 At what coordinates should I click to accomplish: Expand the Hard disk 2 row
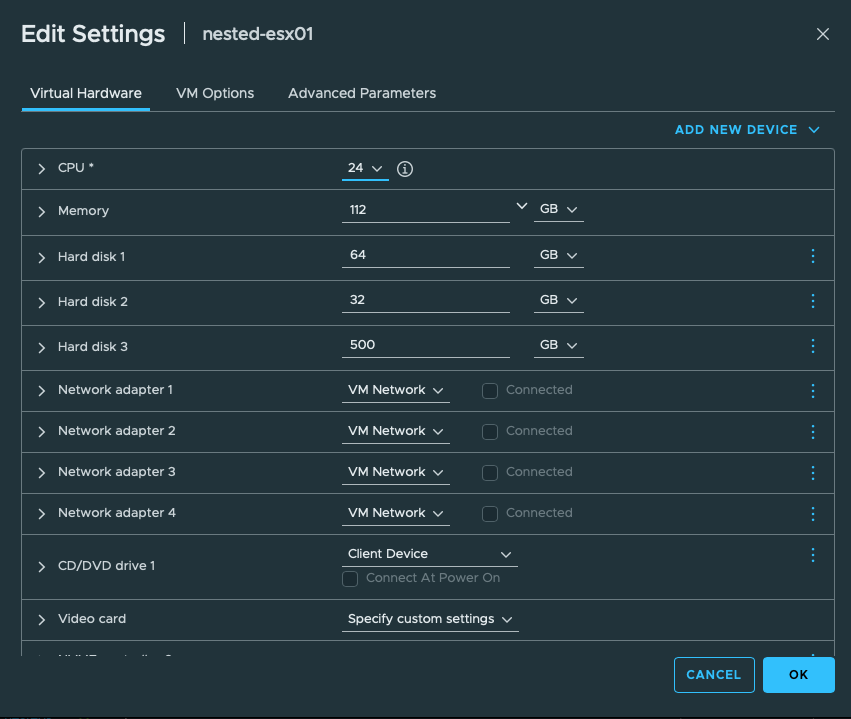pyautogui.click(x=42, y=302)
